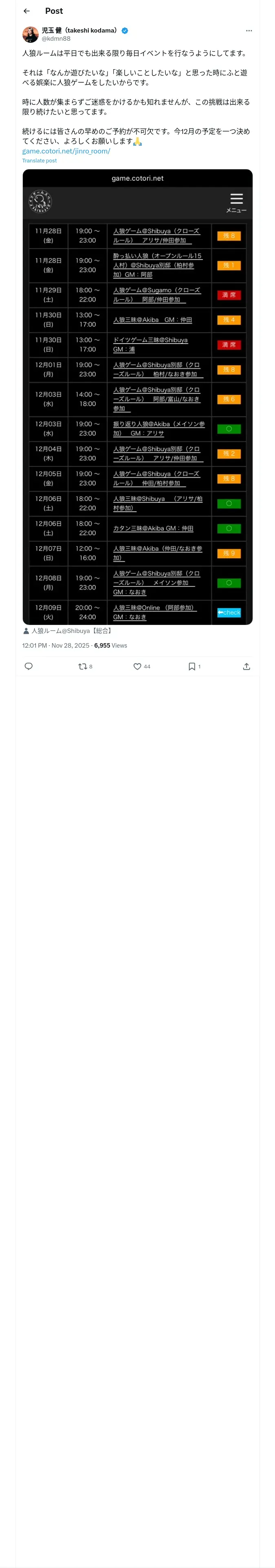This screenshot has width=275, height=1568.
Task: Open the three-dot more options menu
Action: pos(249,31)
